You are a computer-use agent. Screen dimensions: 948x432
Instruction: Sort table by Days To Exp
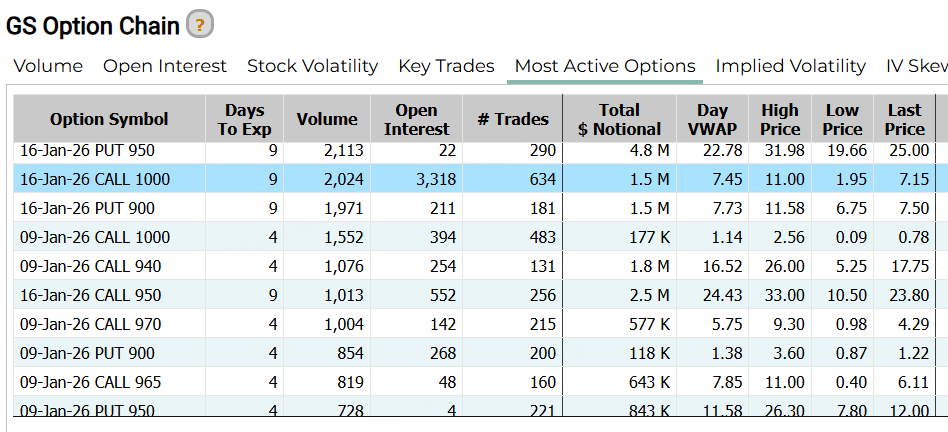pyautogui.click(x=245, y=119)
